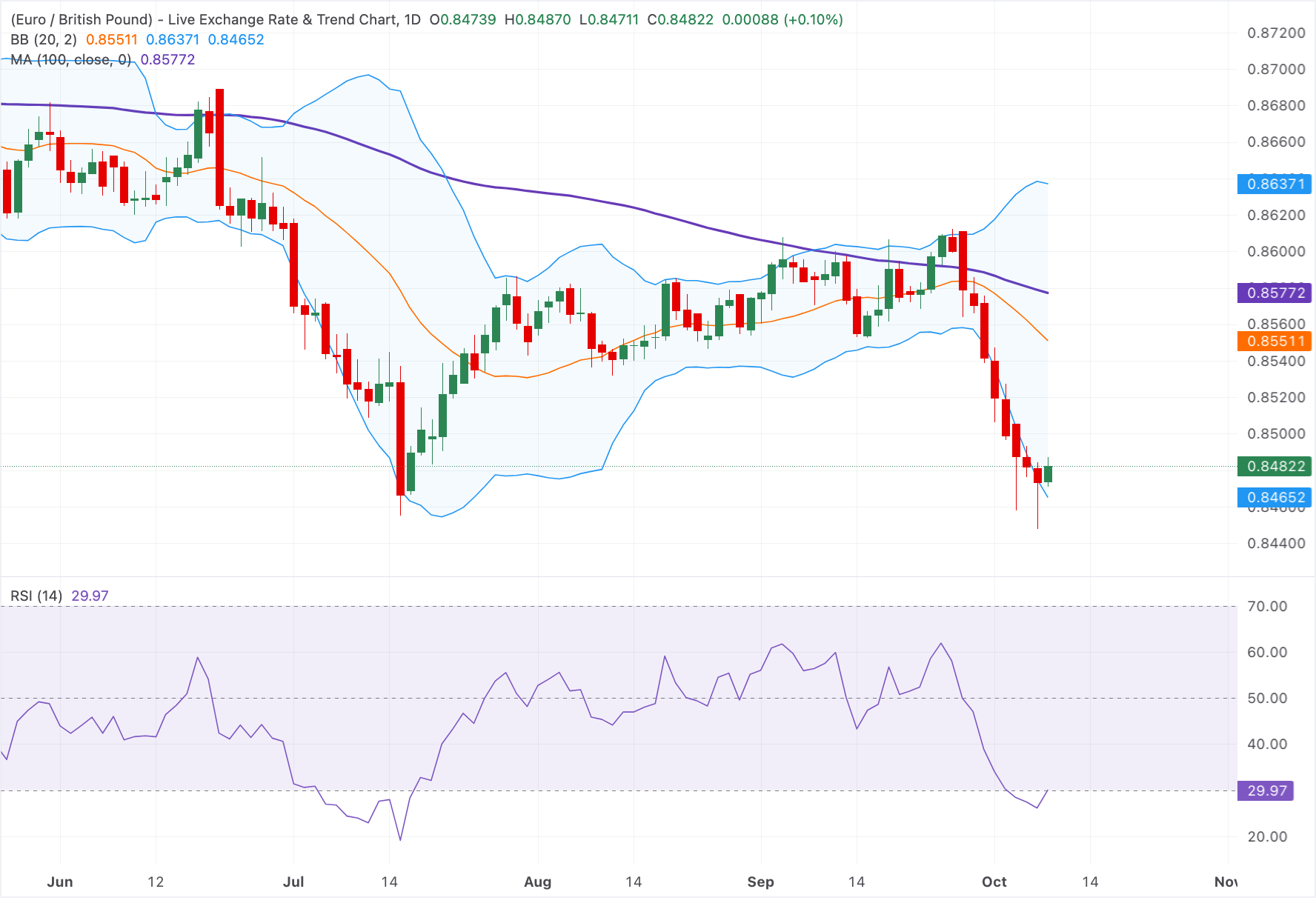
Task: Click the 0.87200 price axis label
Action: (1276, 33)
